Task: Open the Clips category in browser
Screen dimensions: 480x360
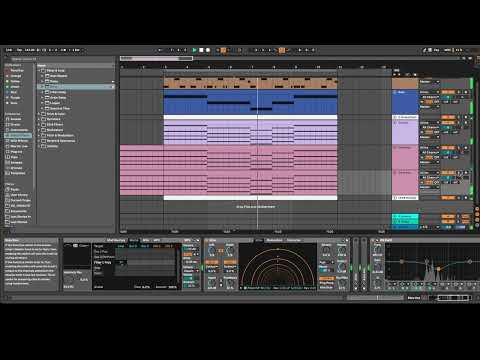Action: pyautogui.click(x=14, y=157)
